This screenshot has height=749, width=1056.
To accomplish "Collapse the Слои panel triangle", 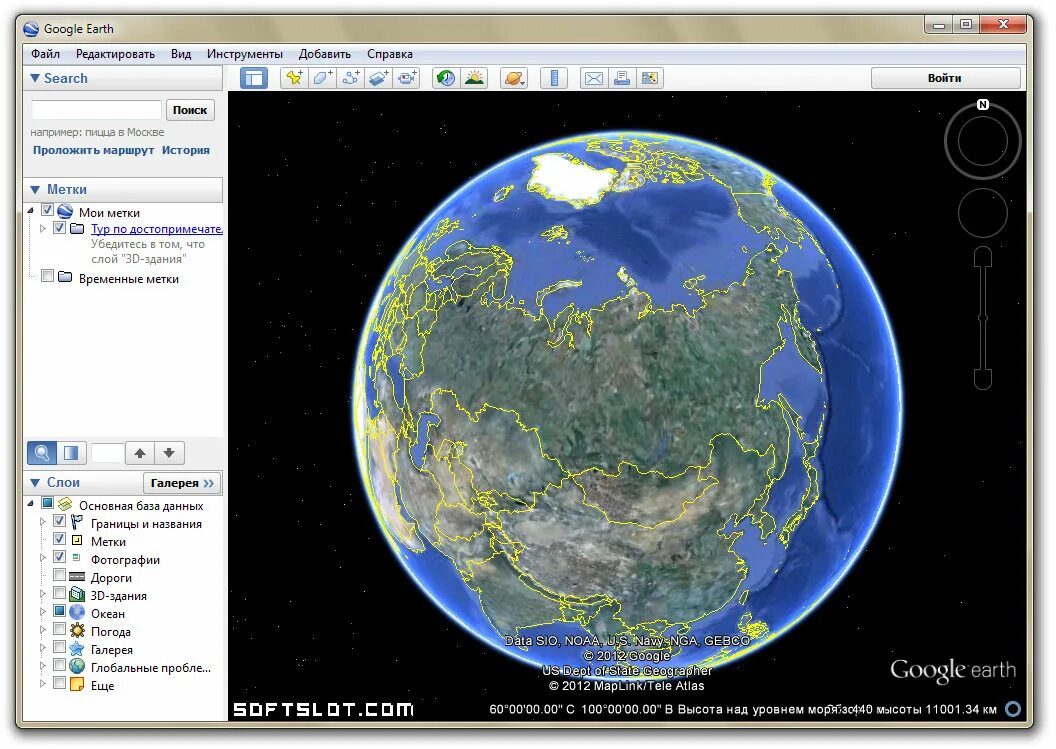I will (35, 483).
